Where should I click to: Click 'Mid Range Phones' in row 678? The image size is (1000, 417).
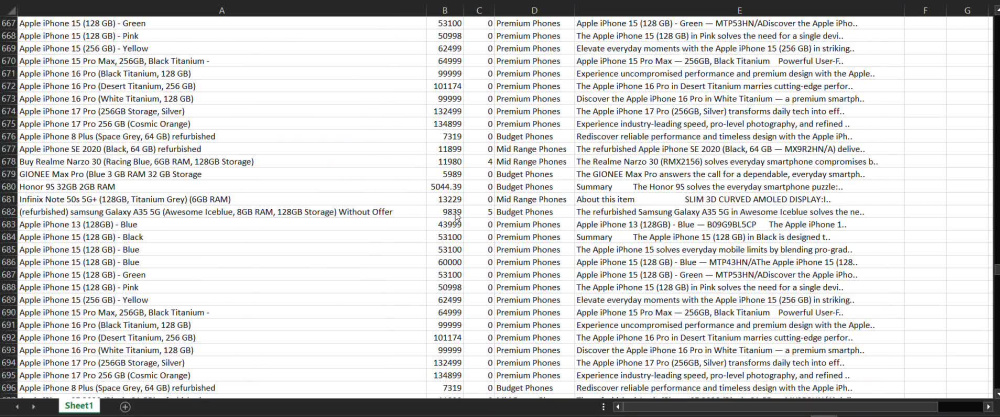click(534, 162)
